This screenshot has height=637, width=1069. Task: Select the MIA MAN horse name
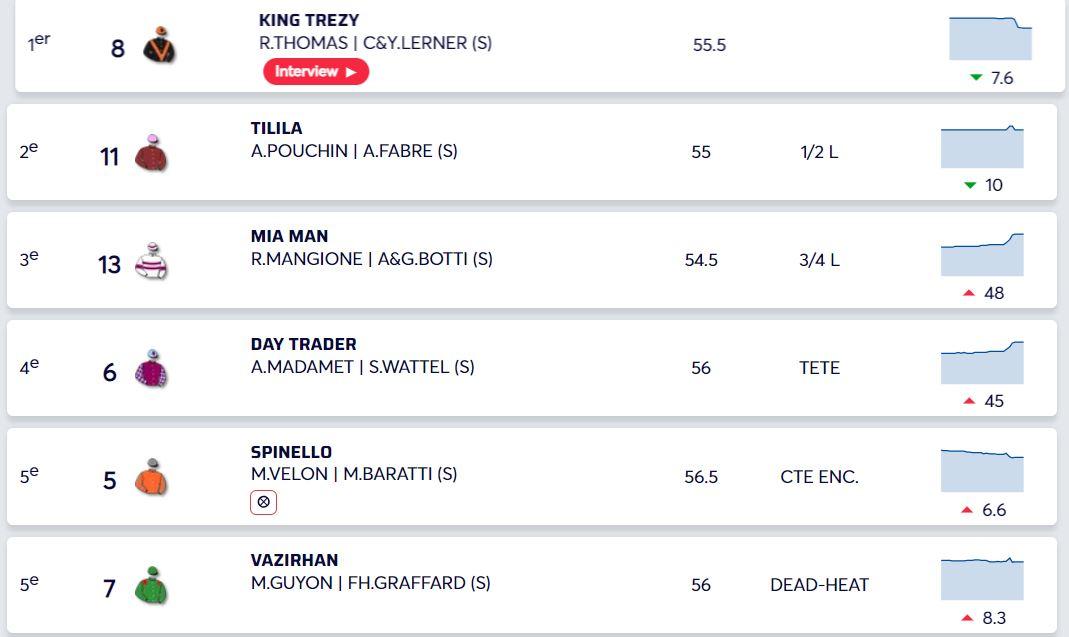(289, 236)
